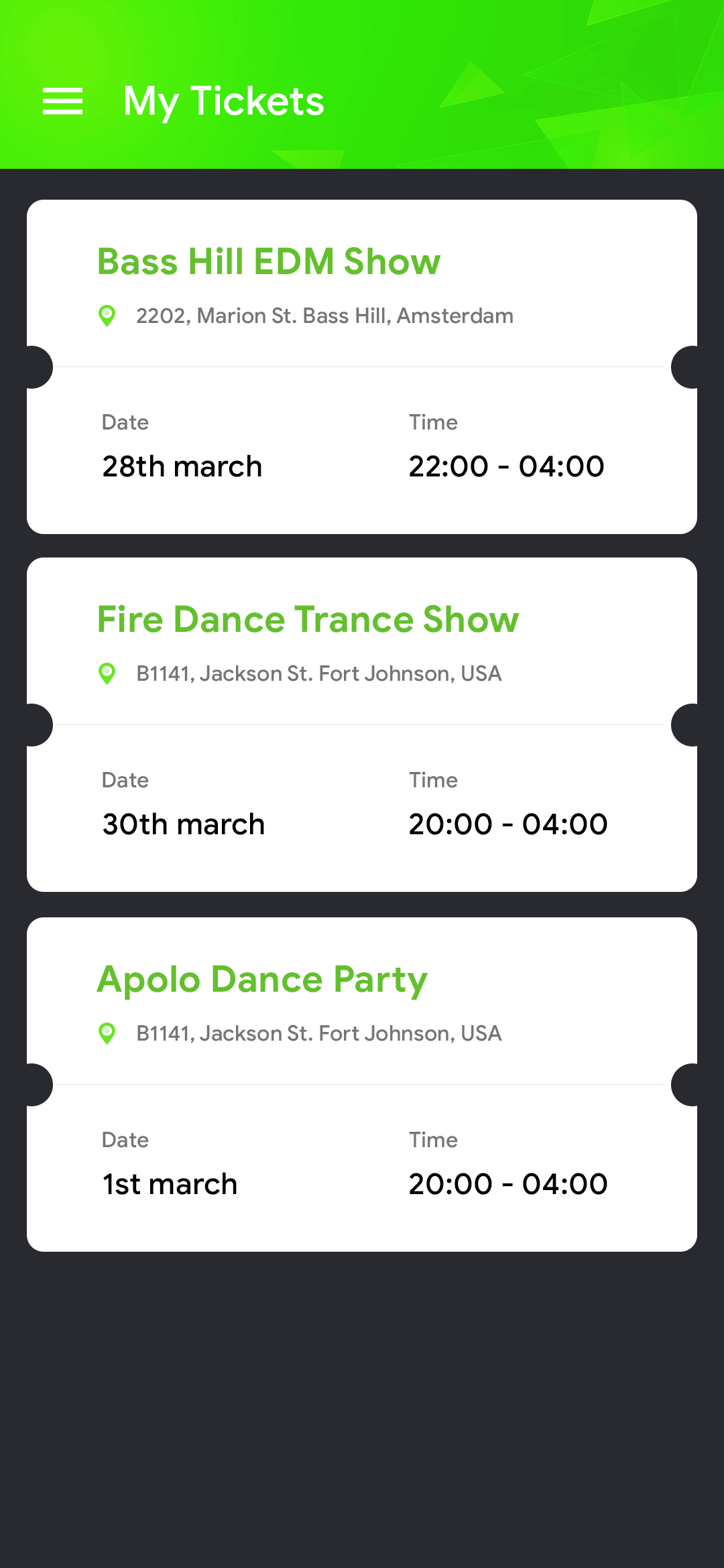This screenshot has width=724, height=1568.
Task: Click the location pin for Bass Hill EDM Show
Action: coord(107,315)
